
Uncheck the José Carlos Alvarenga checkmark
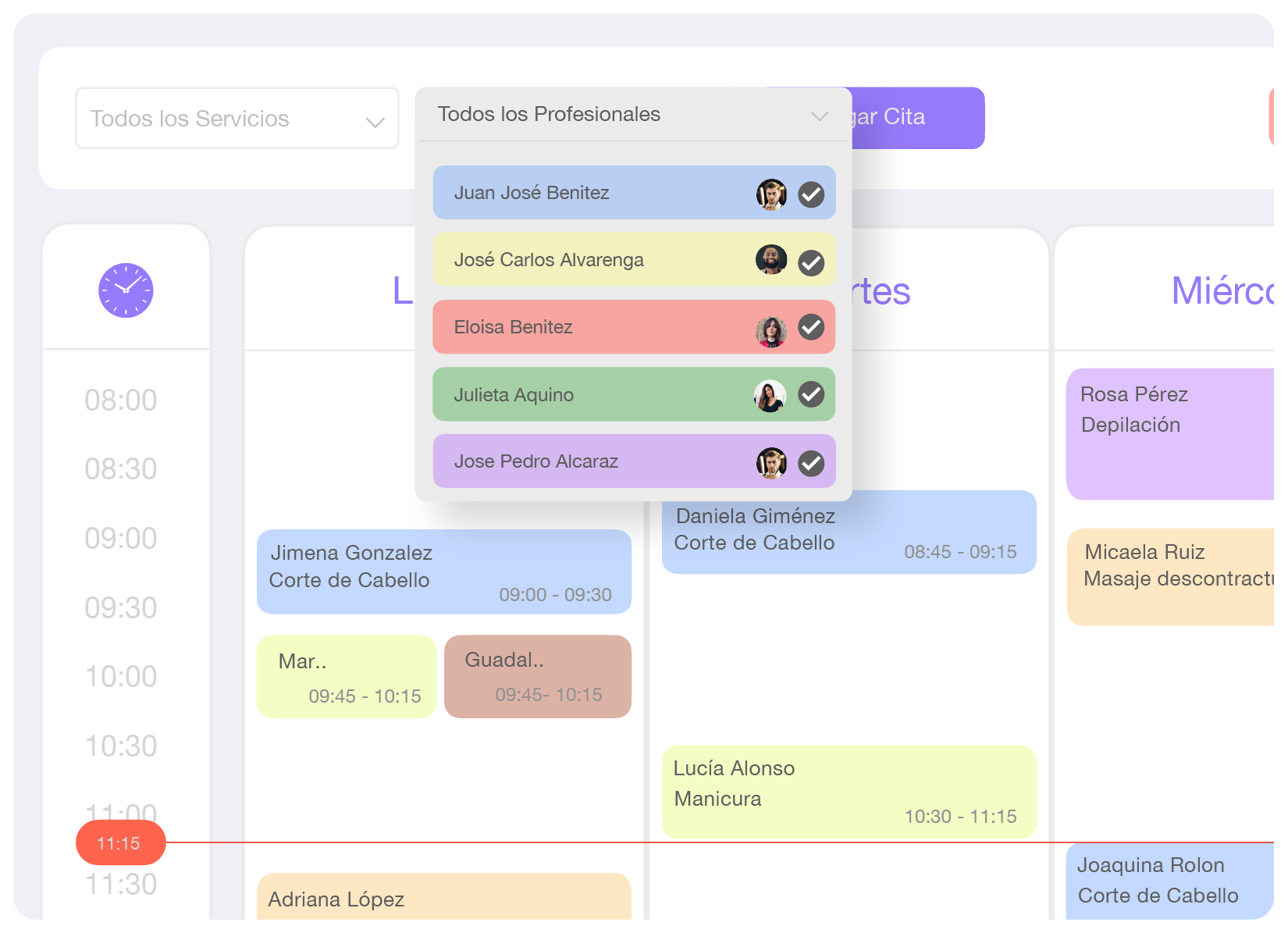coord(811,263)
